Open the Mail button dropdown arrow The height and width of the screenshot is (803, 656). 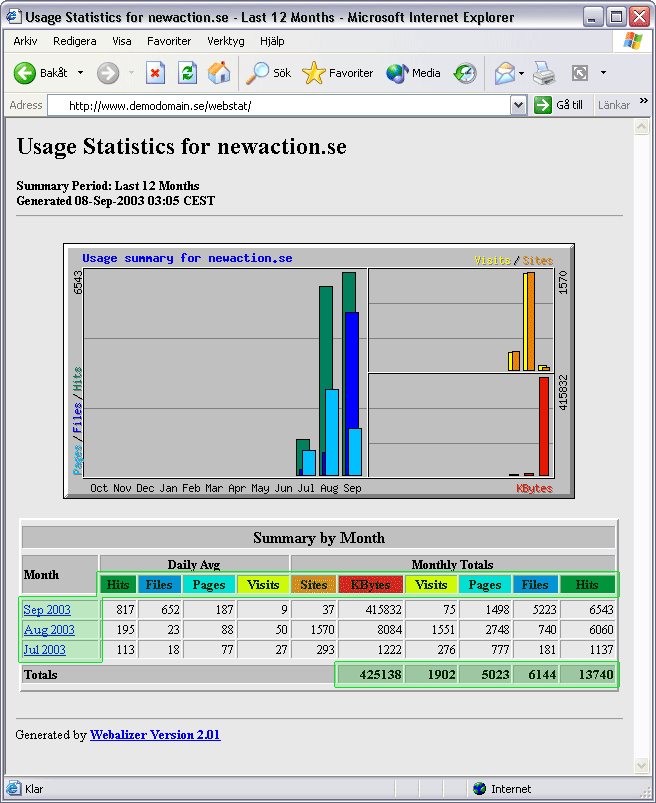click(521, 73)
